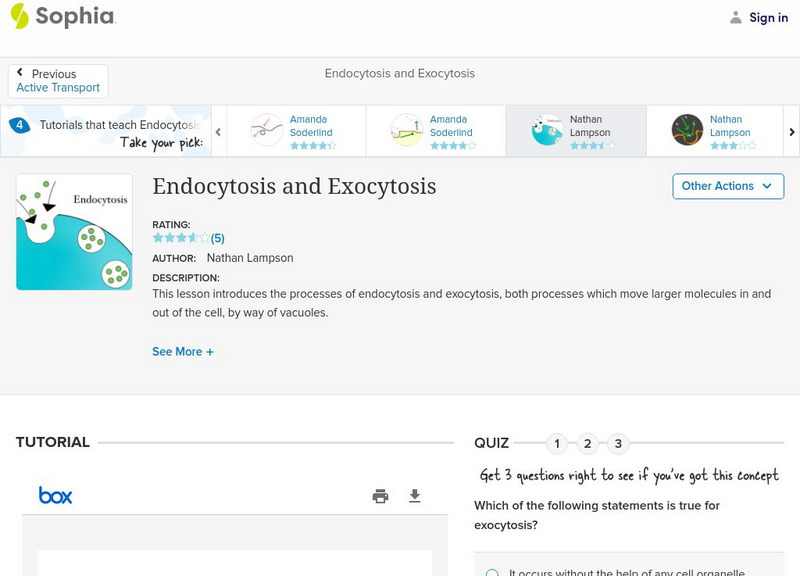800x576 pixels.
Task: Click the Sign in link
Action: click(769, 17)
